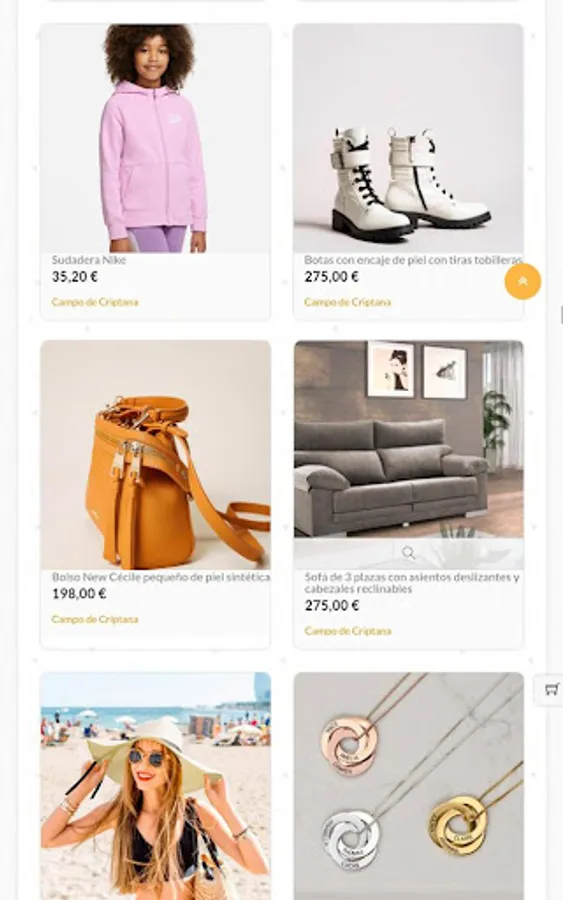Open the pink Nike hoodie product image
Screen dimensions: 563x900
coord(155,138)
